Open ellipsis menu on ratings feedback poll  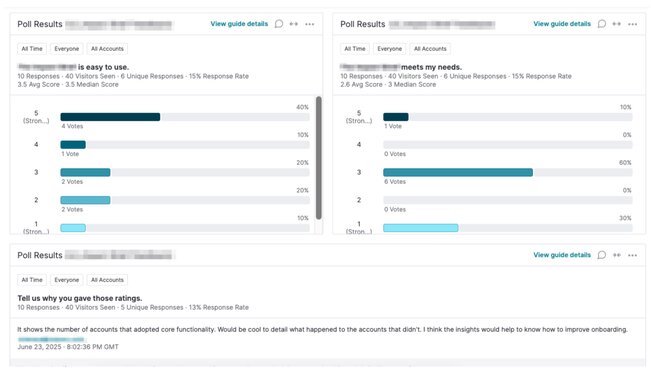(x=633, y=255)
